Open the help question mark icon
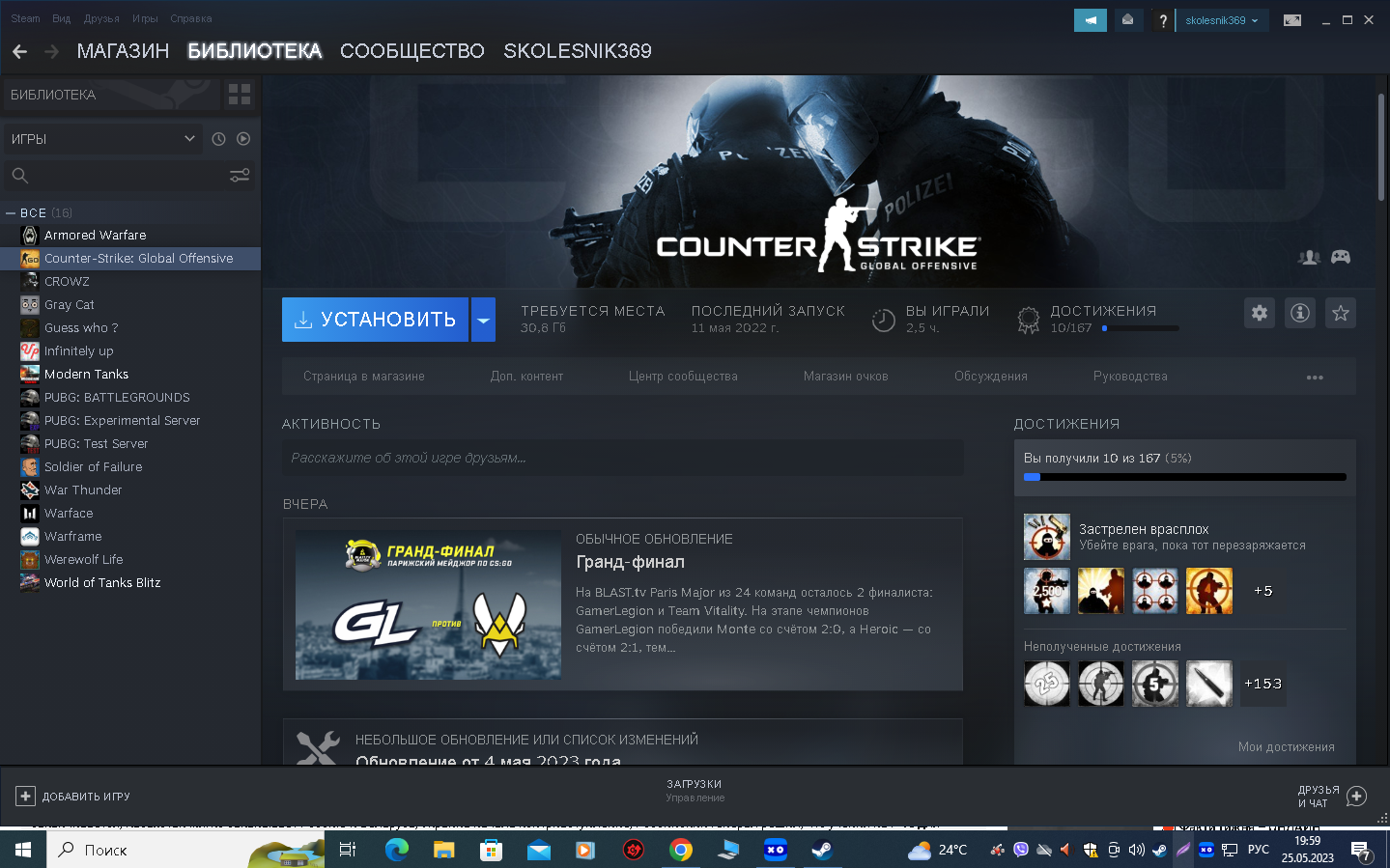The height and width of the screenshot is (868, 1390). tap(1162, 19)
